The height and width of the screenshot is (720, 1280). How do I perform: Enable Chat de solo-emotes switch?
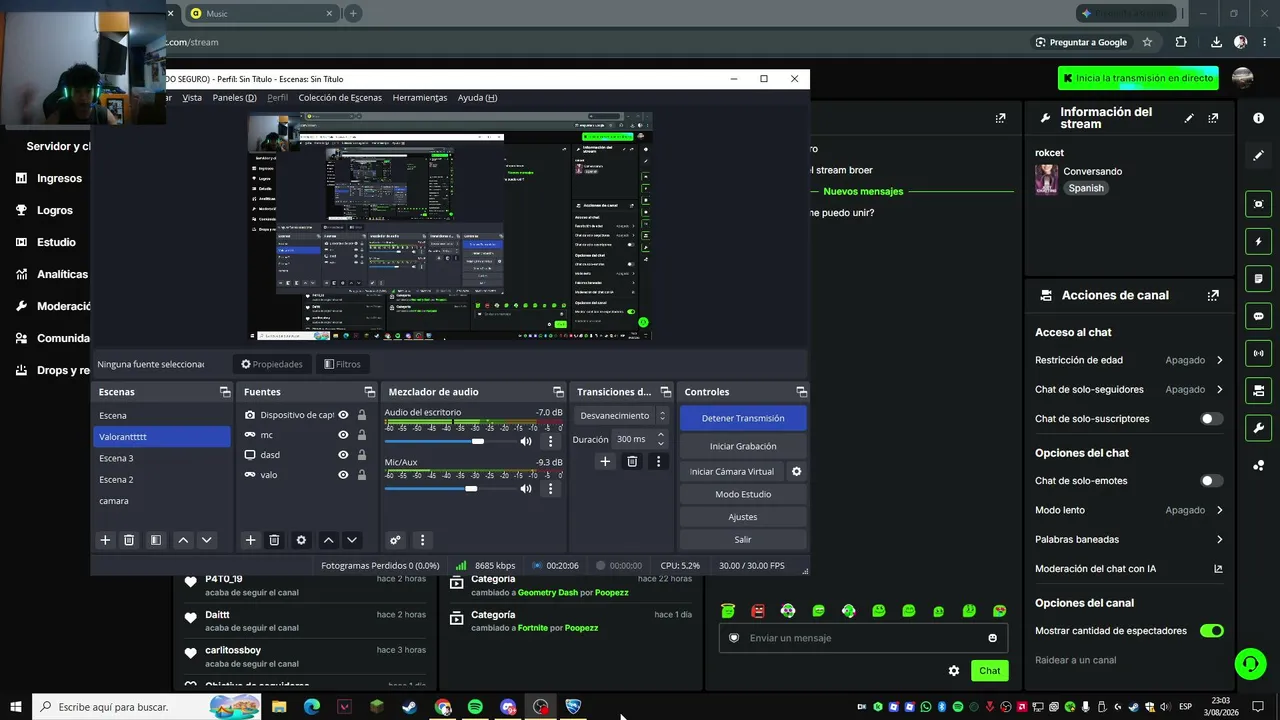pos(1211,481)
